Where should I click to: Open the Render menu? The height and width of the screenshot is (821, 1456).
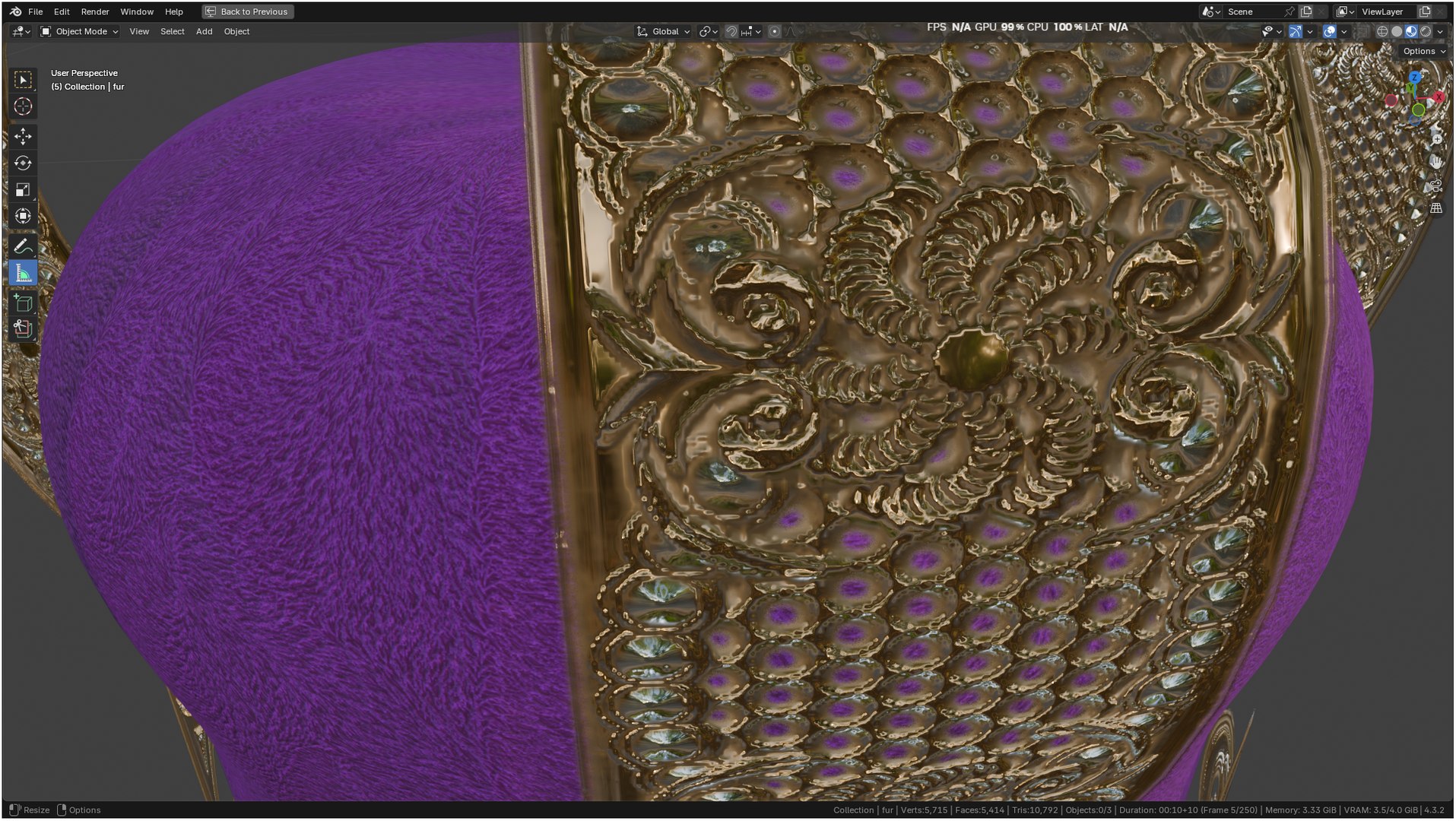95,11
